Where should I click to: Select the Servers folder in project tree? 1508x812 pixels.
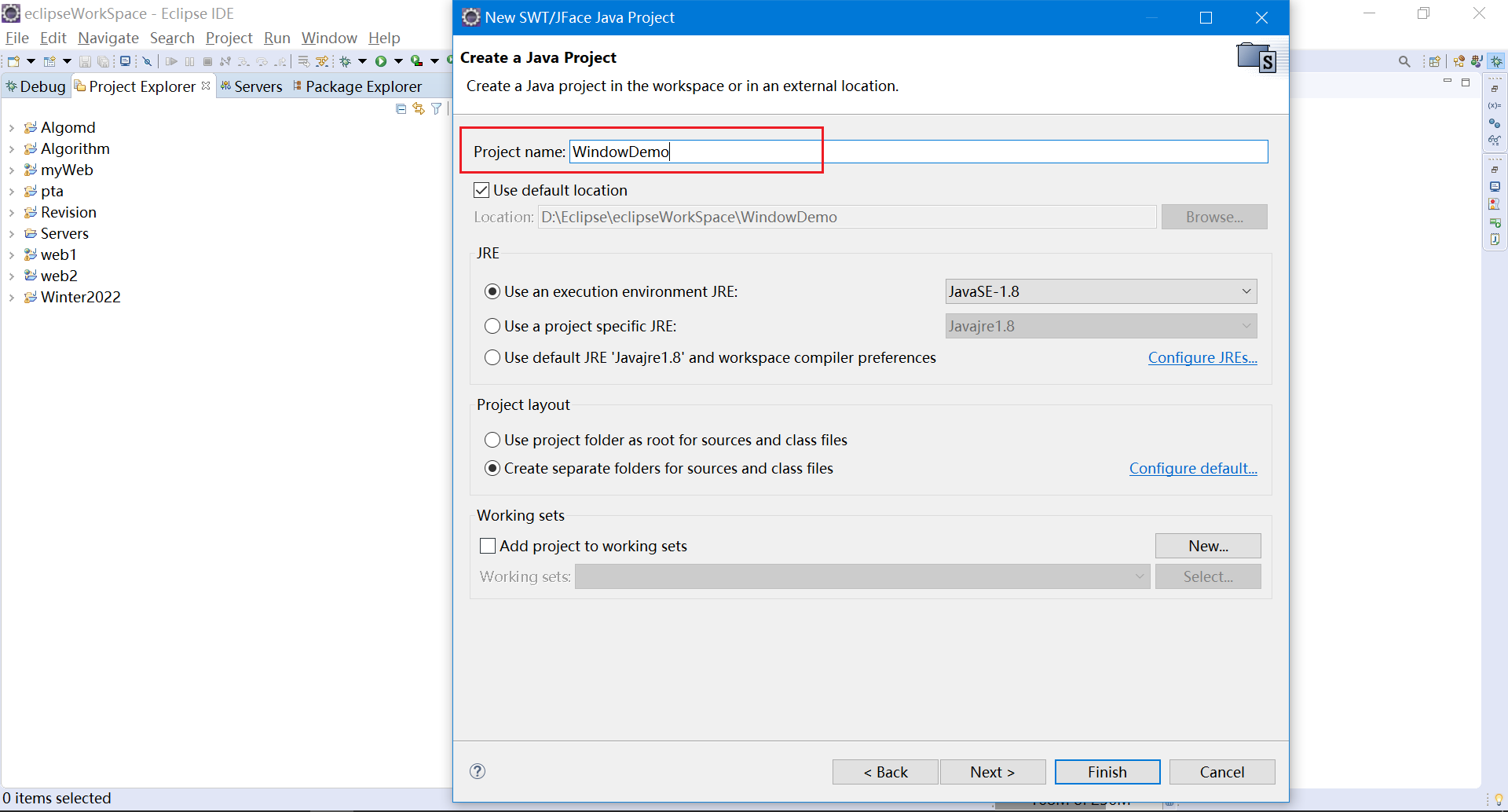[64, 233]
